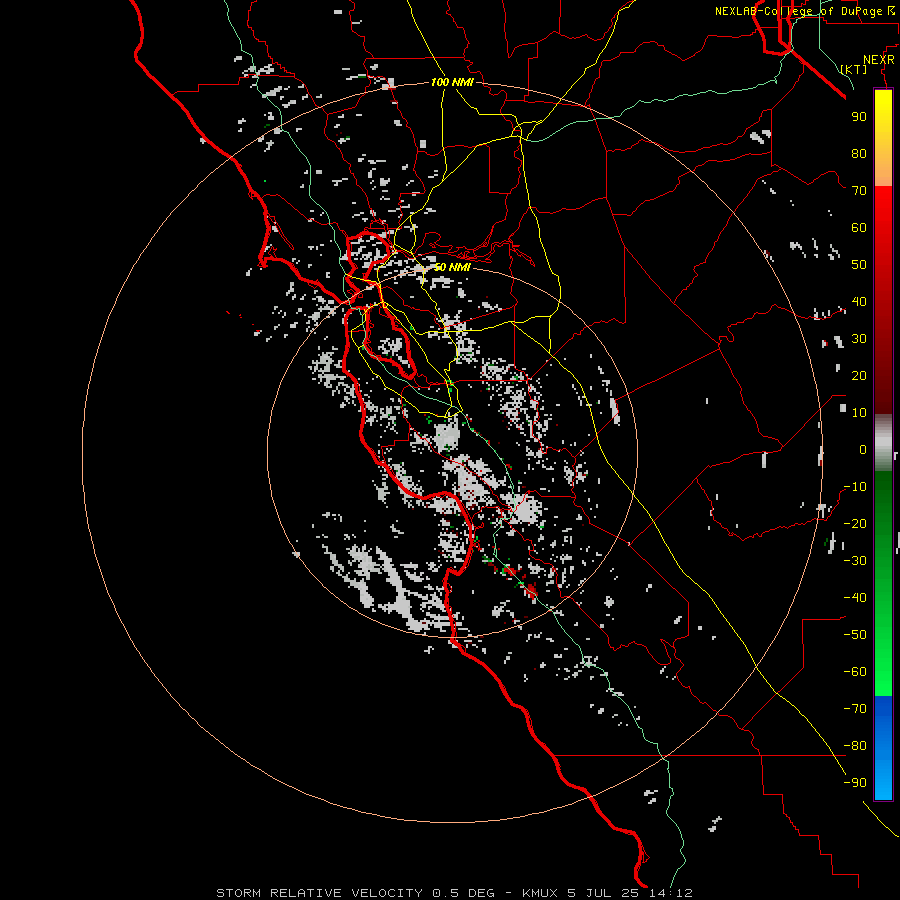Select the 0 value on the velocity scale
Screen dimensions: 900x900
point(863,449)
